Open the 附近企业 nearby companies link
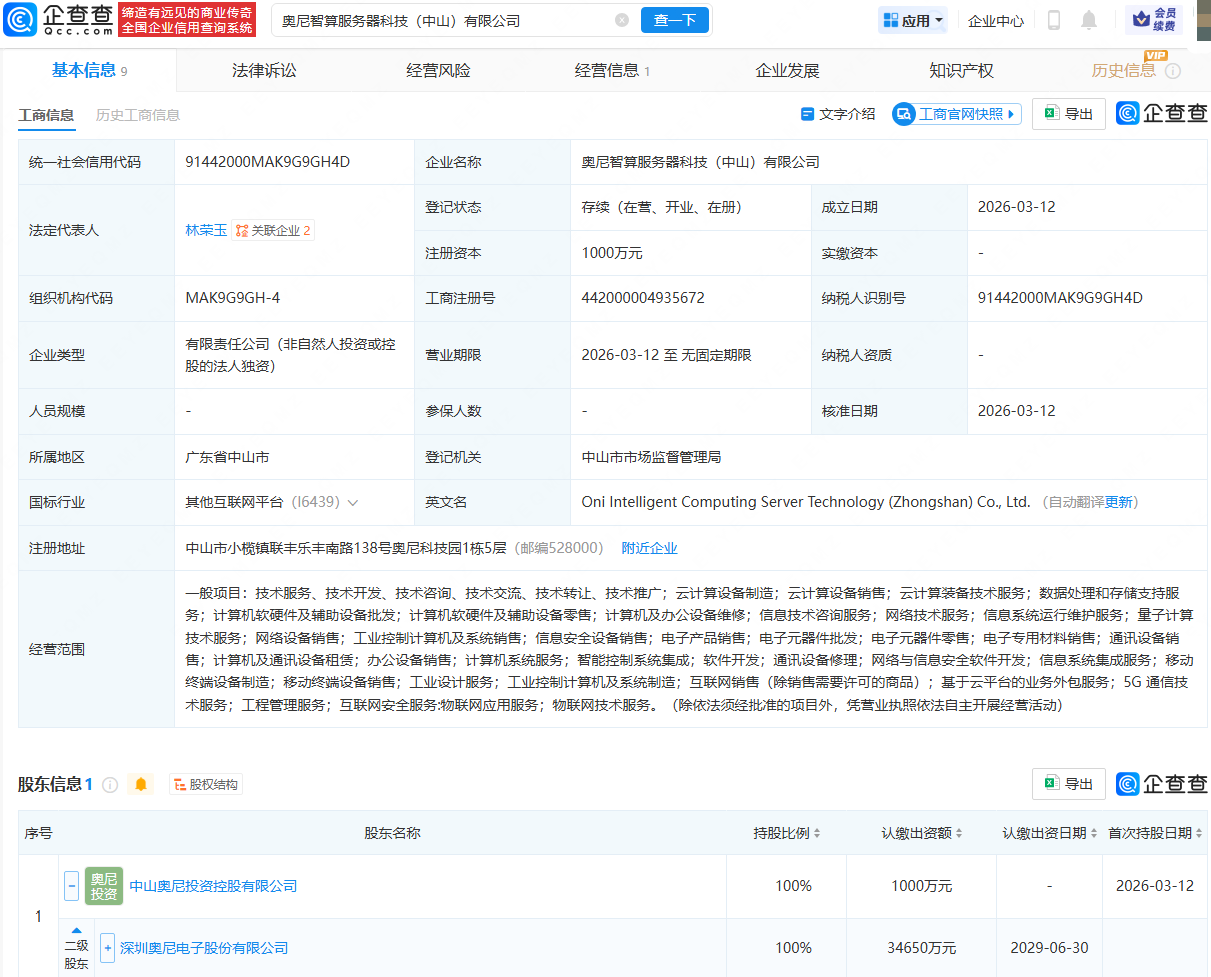This screenshot has width=1211, height=977. [649, 548]
